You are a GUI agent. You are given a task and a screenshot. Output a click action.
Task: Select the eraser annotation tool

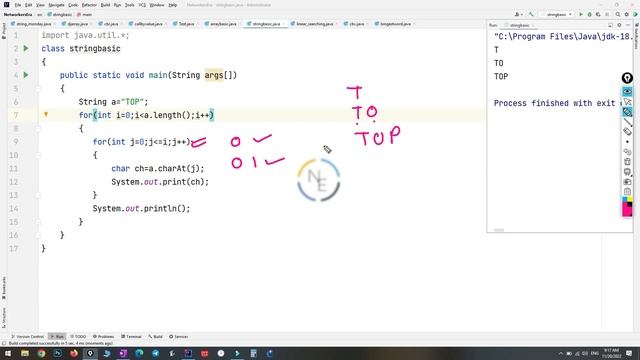point(627,131)
